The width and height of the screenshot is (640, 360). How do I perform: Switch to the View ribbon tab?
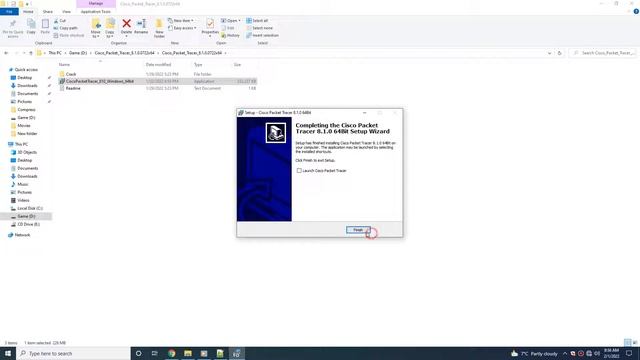[66, 12]
